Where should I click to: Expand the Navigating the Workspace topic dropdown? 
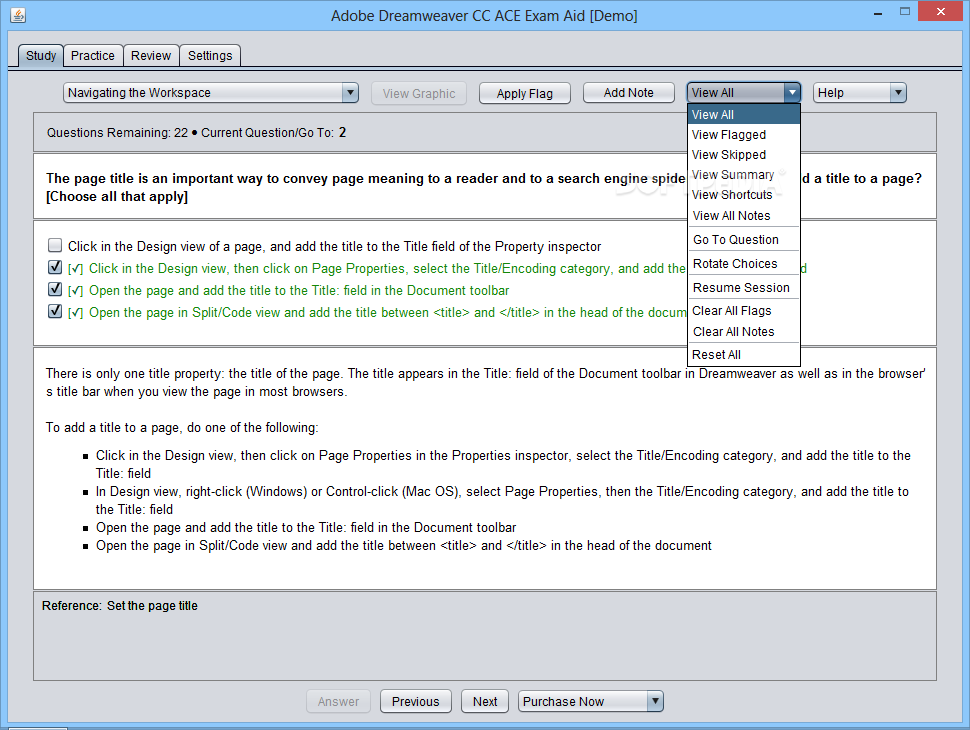[211, 93]
